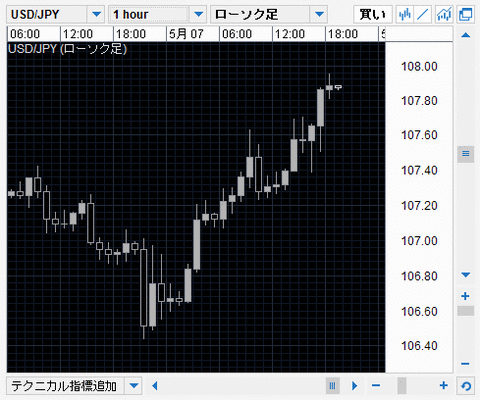Select the trend line drawing tool
The height and width of the screenshot is (400, 480).
[423, 14]
